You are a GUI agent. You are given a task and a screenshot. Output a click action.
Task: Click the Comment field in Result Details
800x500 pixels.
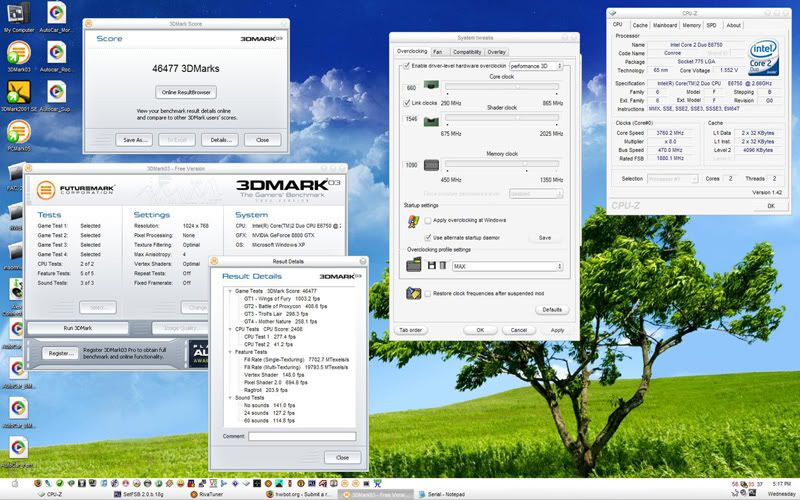tap(301, 436)
